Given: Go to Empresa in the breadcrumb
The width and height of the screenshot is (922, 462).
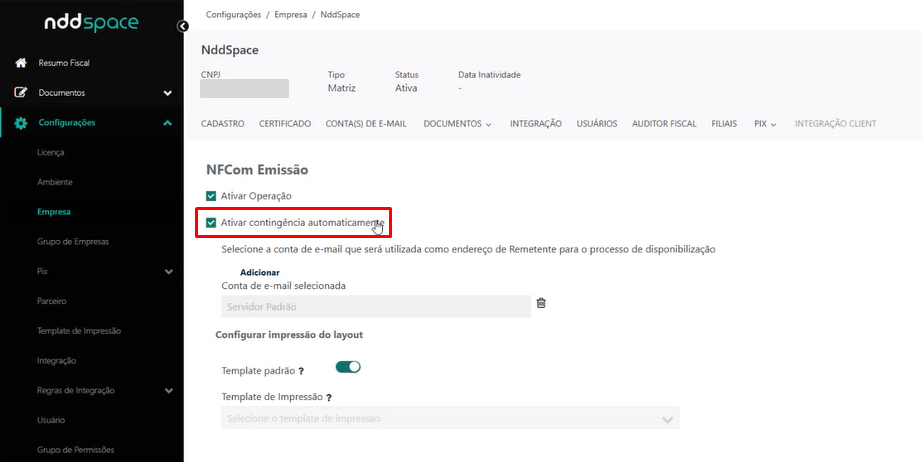Looking at the screenshot, I should point(292,16).
